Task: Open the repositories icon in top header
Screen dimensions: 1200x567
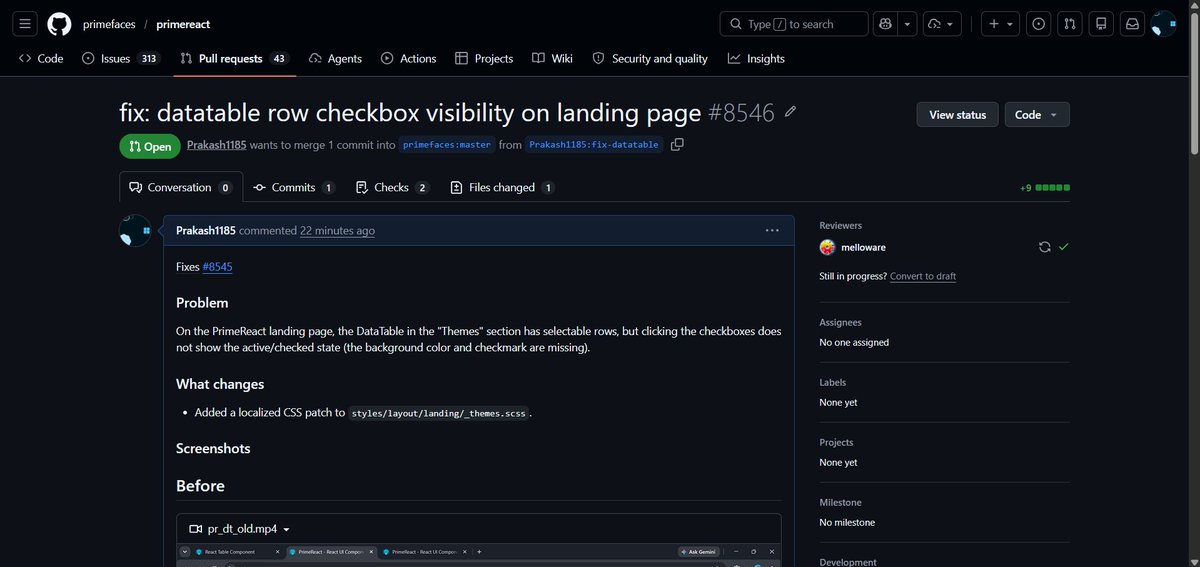Action: pos(1101,23)
